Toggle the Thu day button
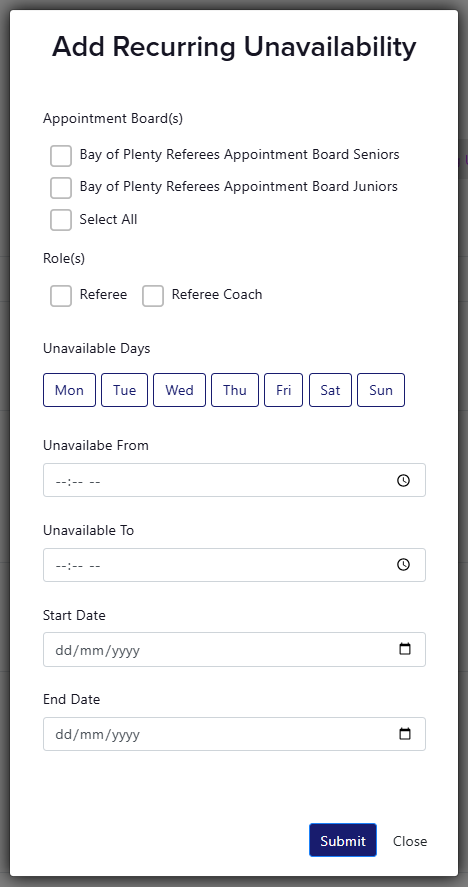The width and height of the screenshot is (468, 887). click(235, 390)
